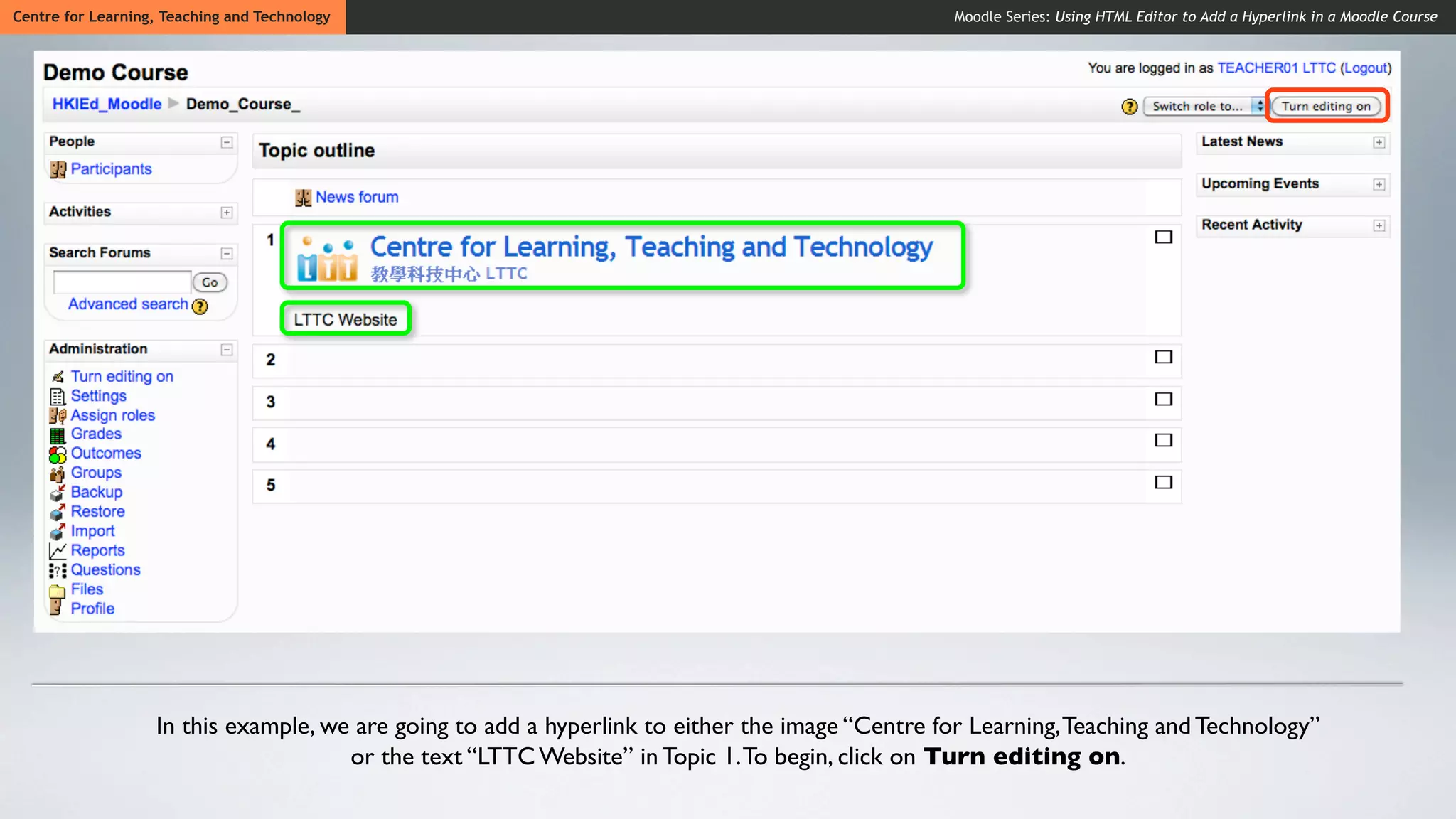Click the Demo Course title

pos(115,73)
